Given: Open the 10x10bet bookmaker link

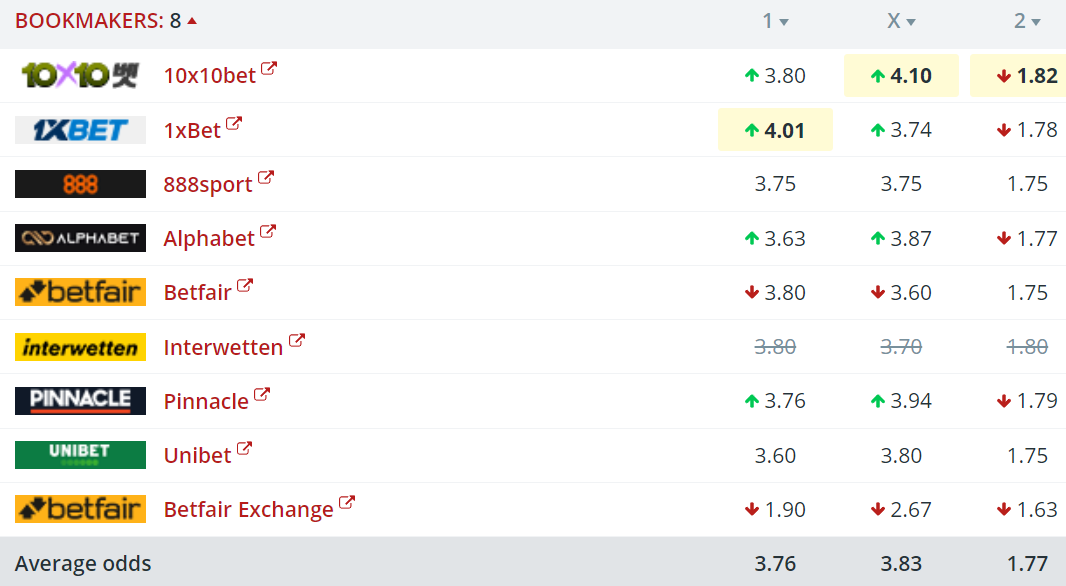Looking at the screenshot, I should pyautogui.click(x=209, y=76).
